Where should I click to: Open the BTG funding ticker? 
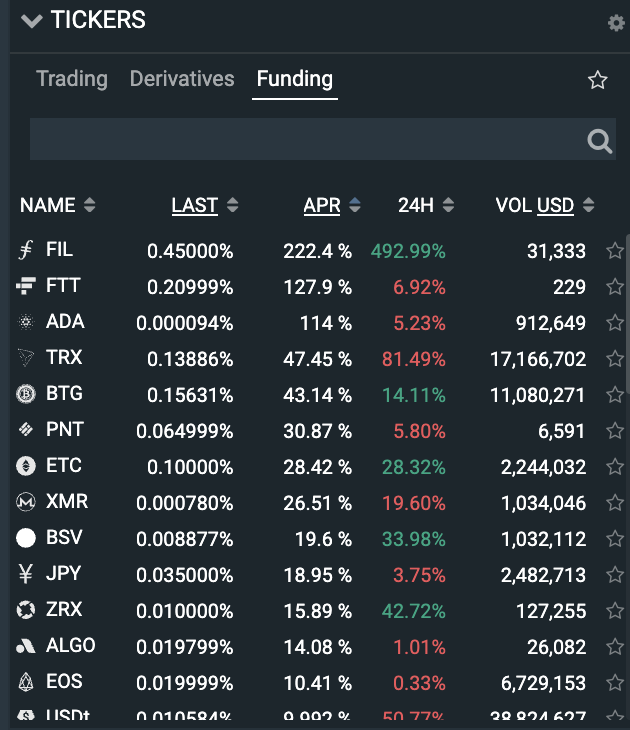coord(64,393)
